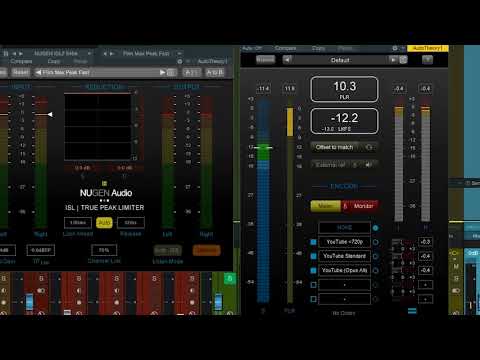
Task: Click the Default preset name field
Action: [340, 60]
